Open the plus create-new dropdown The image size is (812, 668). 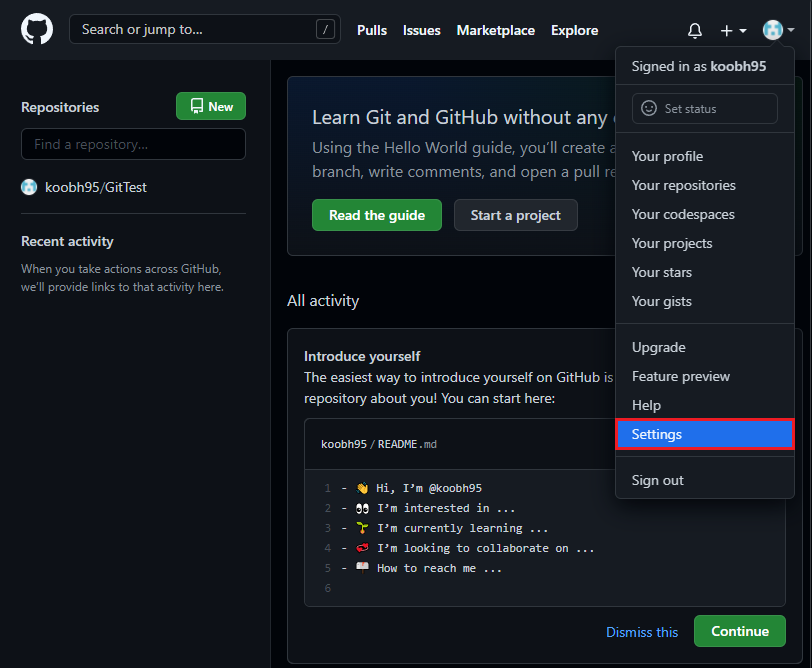tap(733, 31)
